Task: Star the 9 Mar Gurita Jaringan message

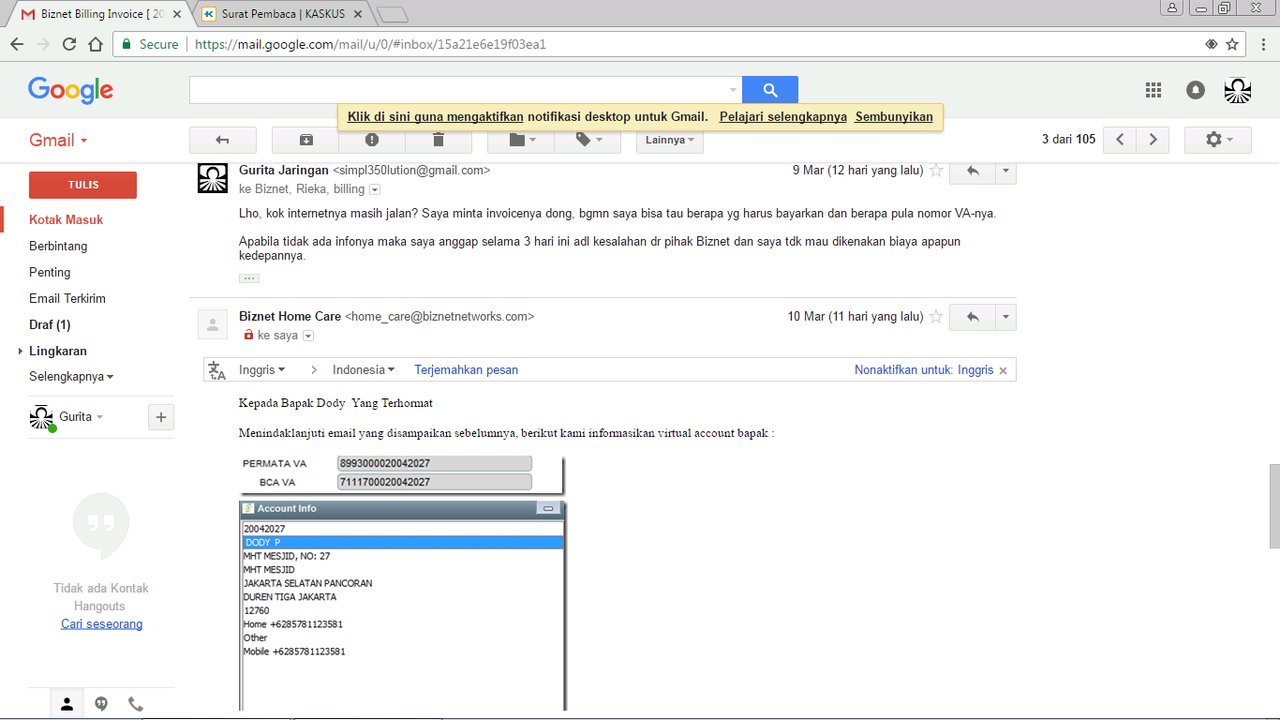Action: tap(936, 171)
